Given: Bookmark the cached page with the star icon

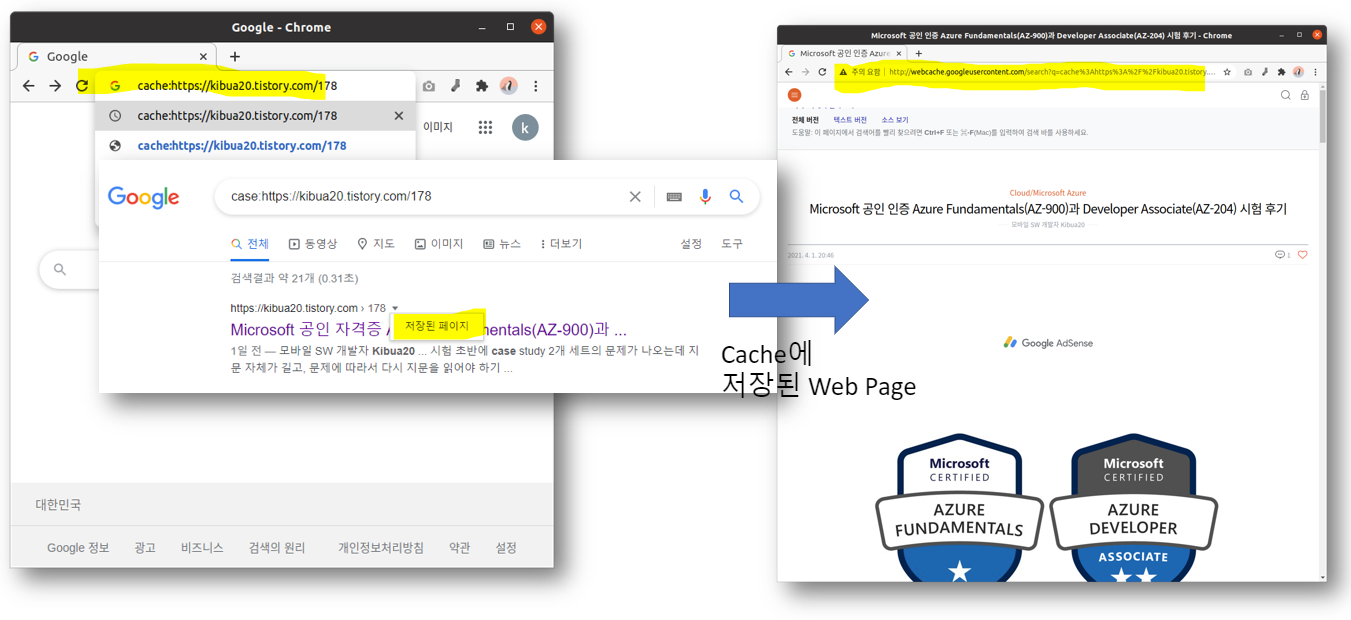Looking at the screenshot, I should click(1227, 72).
